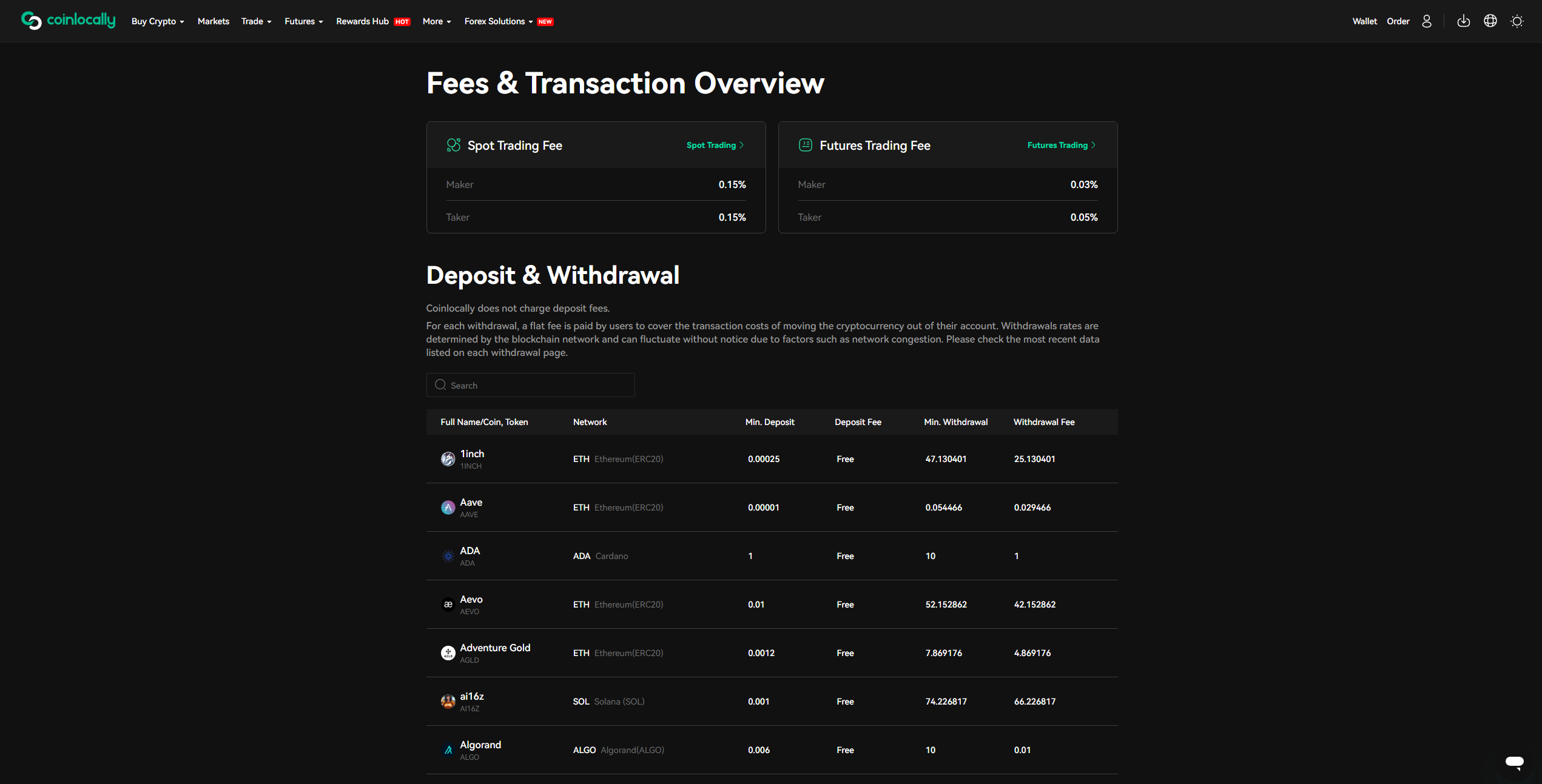Click the 1inch coin icon
This screenshot has width=1542, height=784.
(x=448, y=459)
